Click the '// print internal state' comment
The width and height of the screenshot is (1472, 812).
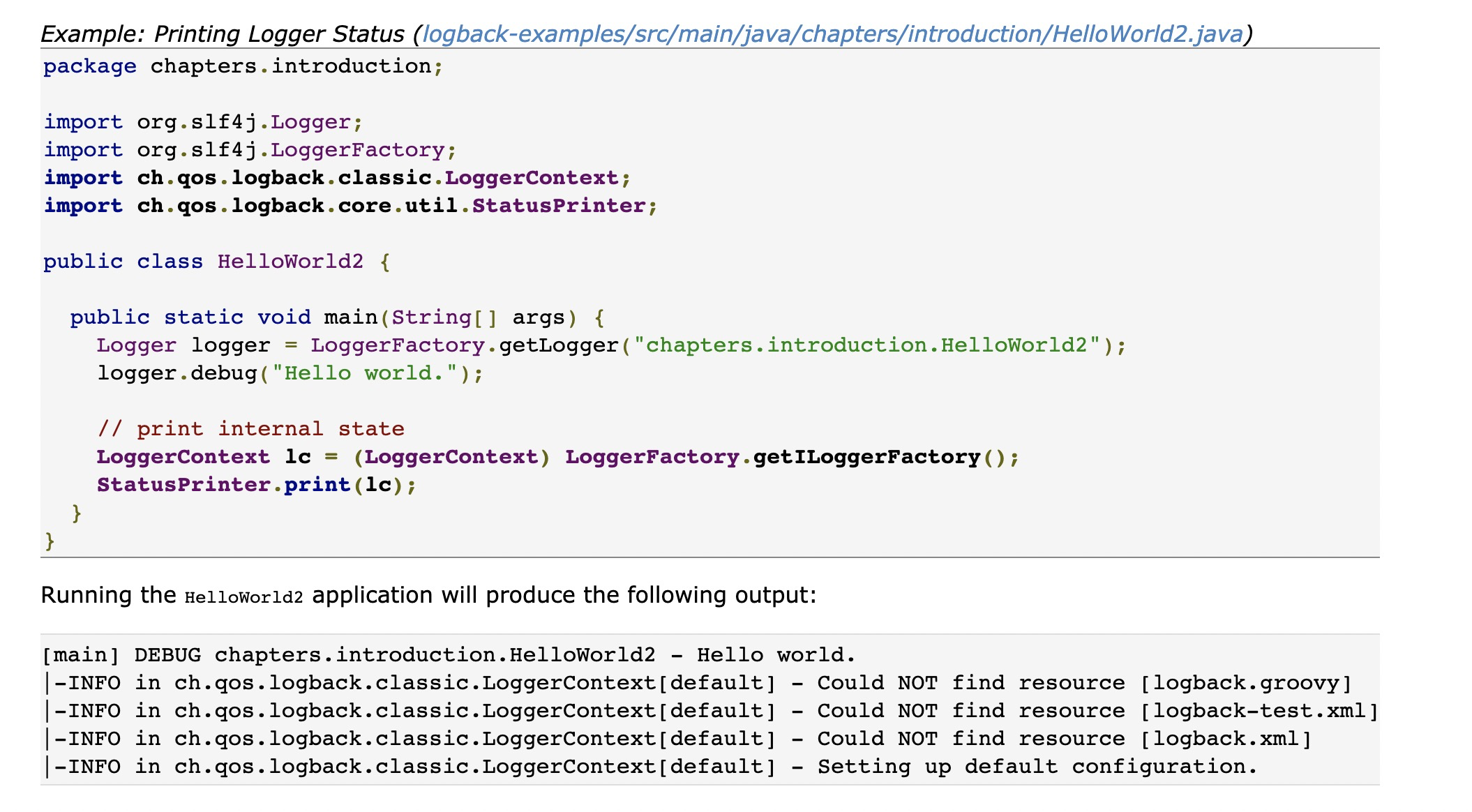point(250,429)
